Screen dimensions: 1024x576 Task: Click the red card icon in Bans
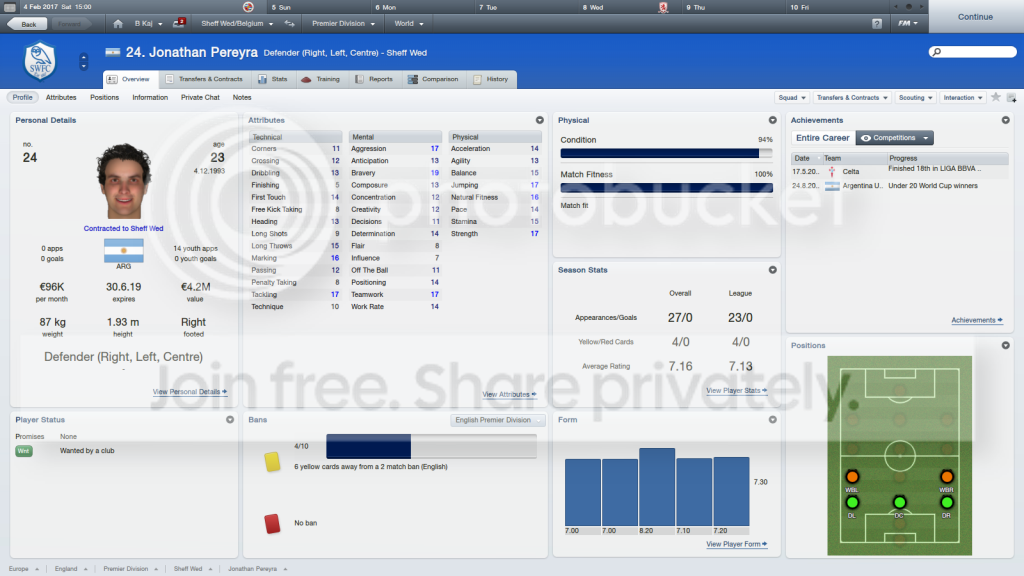coord(272,523)
